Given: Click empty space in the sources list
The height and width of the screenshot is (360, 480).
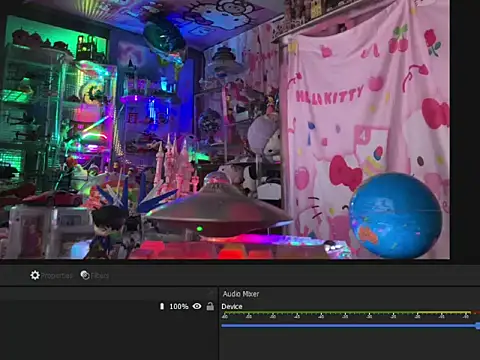Looking at the screenshot, I should [x=108, y=337].
